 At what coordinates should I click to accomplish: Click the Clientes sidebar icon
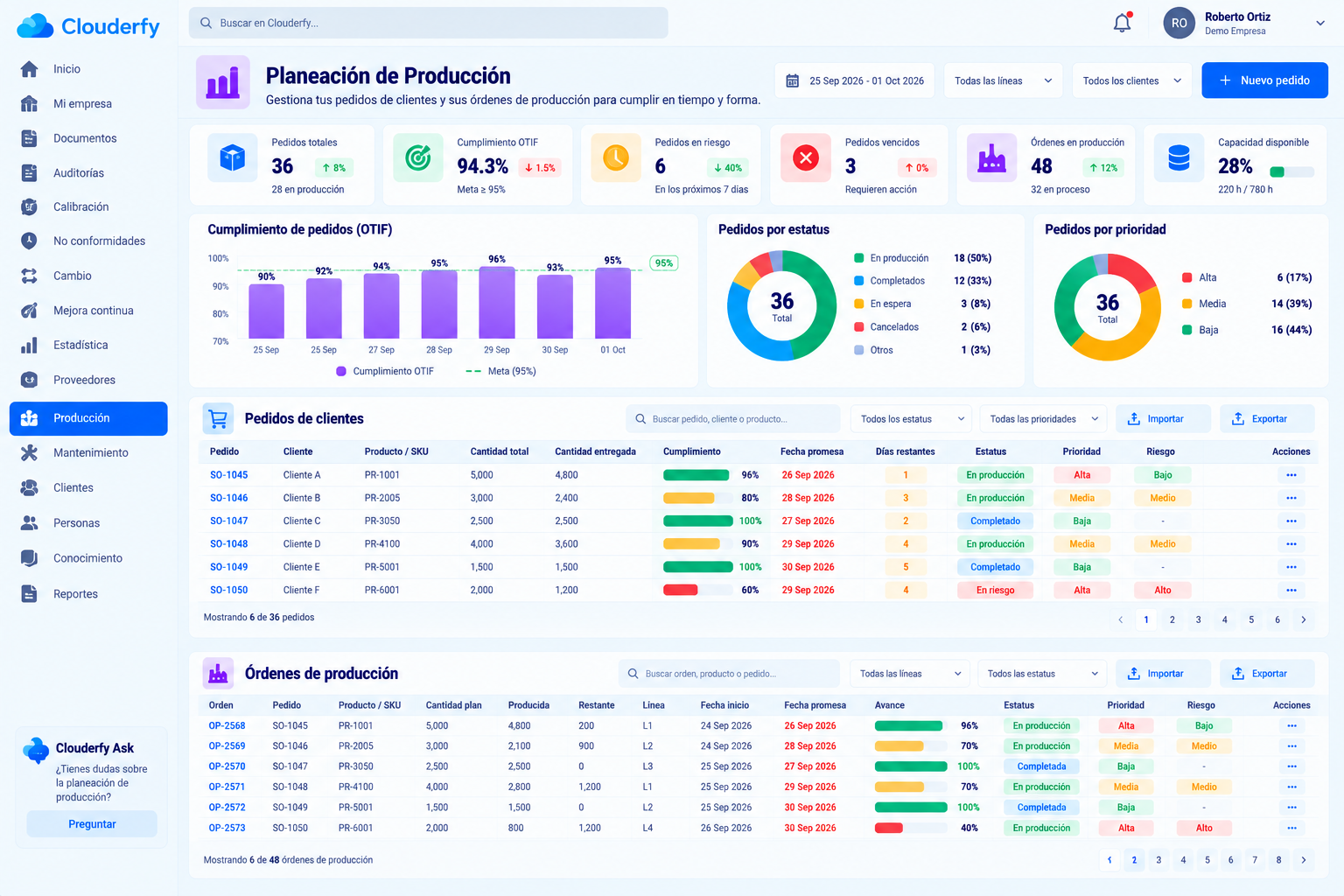29,487
